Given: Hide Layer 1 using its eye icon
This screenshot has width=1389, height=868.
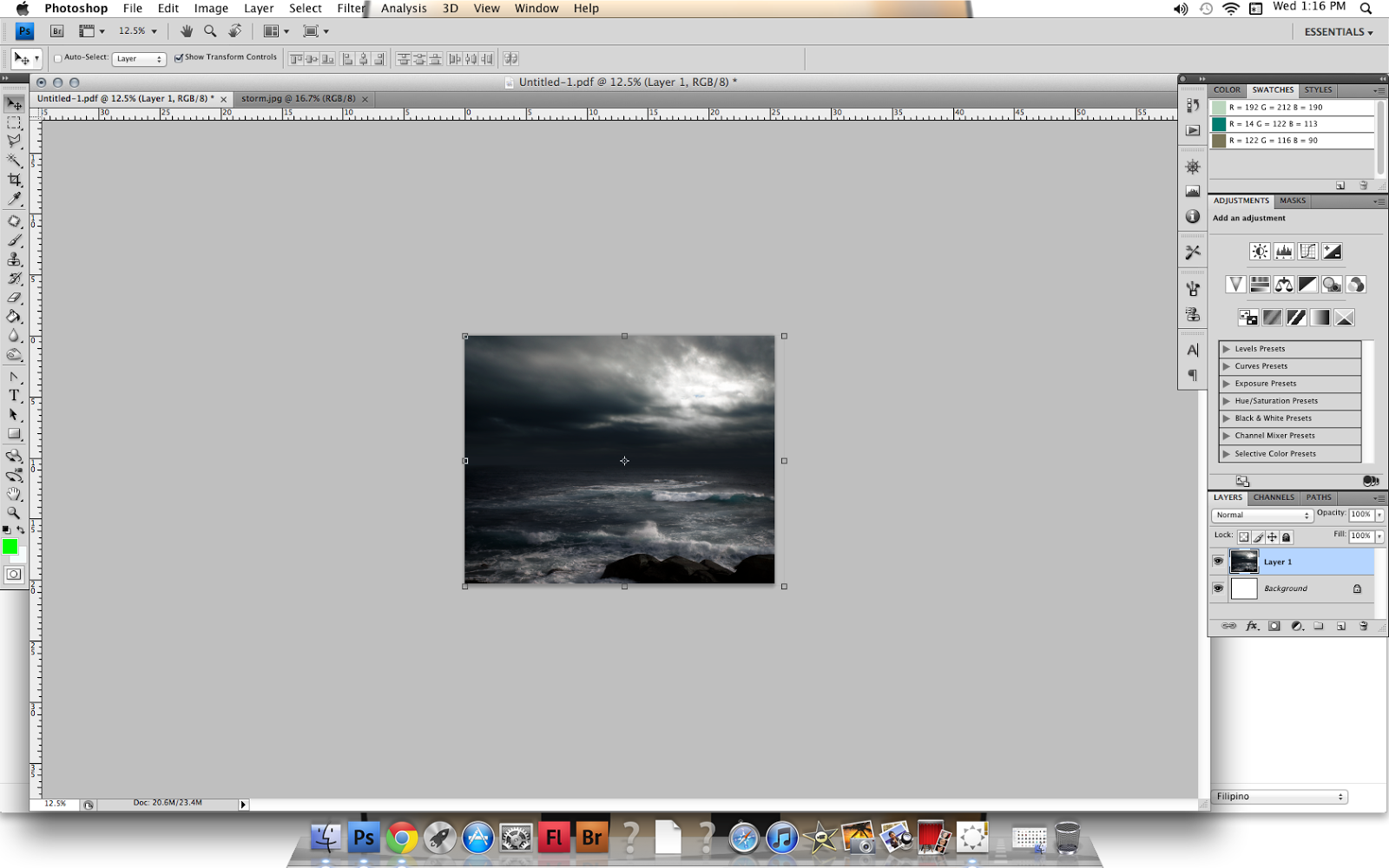Looking at the screenshot, I should 1218,562.
